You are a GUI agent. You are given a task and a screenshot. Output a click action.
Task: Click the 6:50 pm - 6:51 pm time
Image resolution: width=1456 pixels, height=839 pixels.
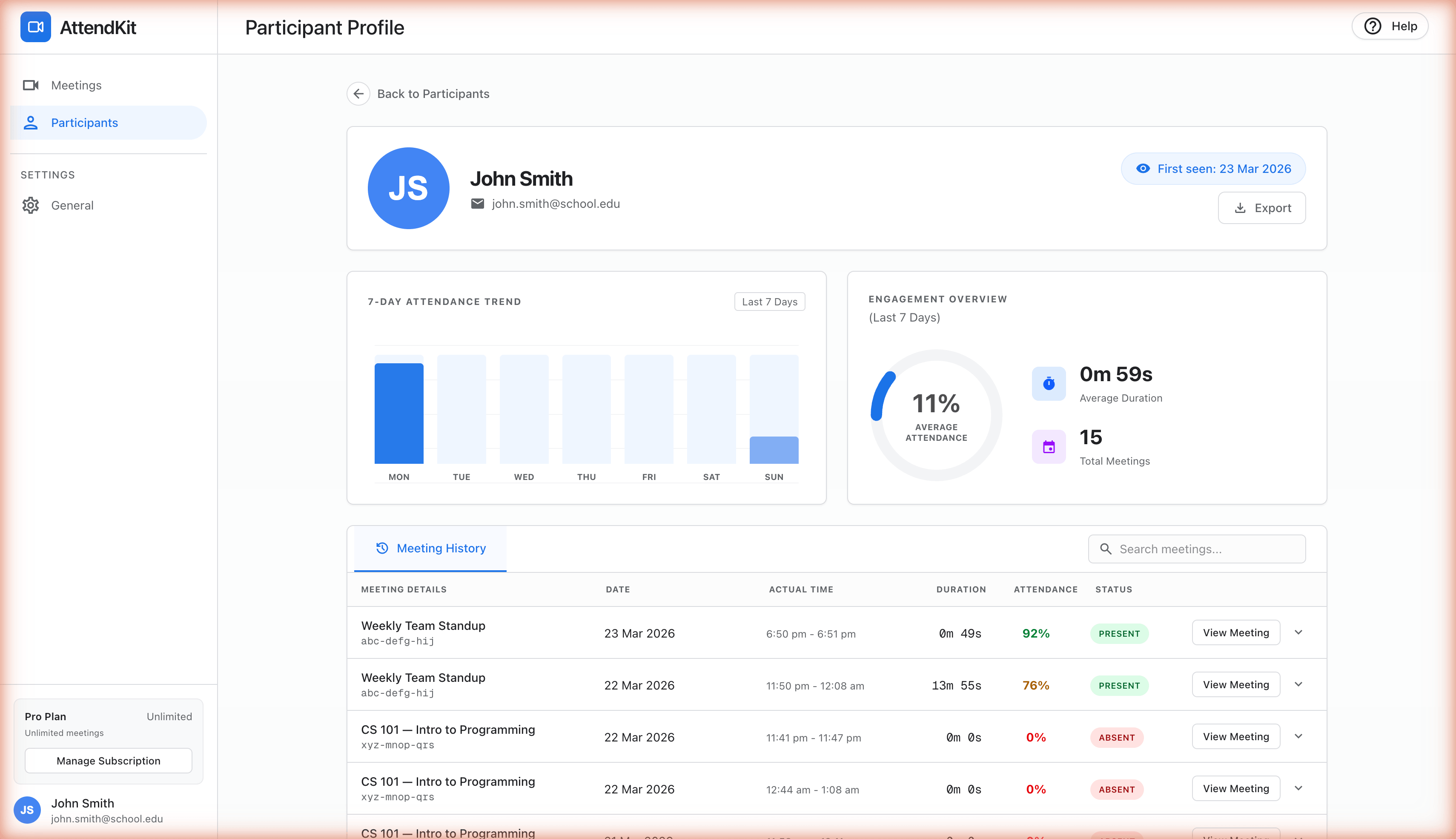pos(810,634)
